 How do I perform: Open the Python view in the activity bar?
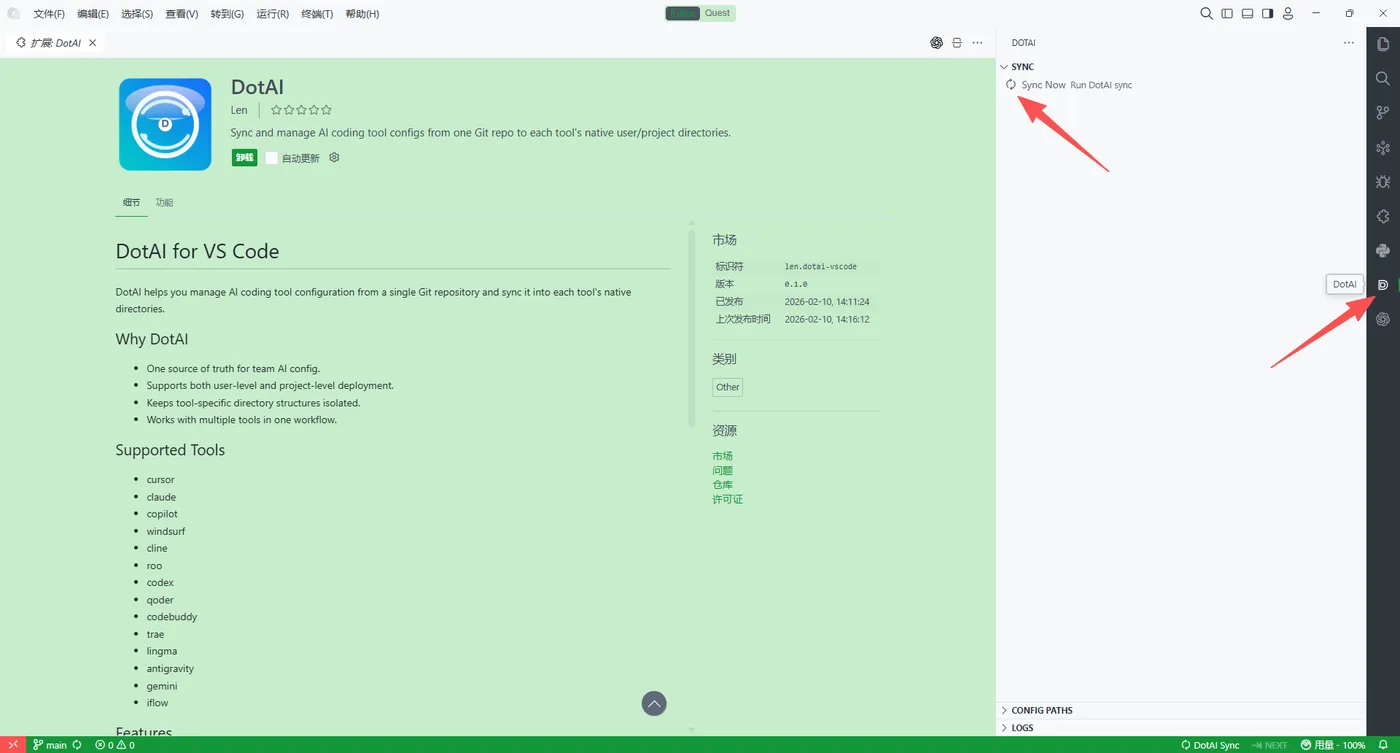(x=1383, y=250)
